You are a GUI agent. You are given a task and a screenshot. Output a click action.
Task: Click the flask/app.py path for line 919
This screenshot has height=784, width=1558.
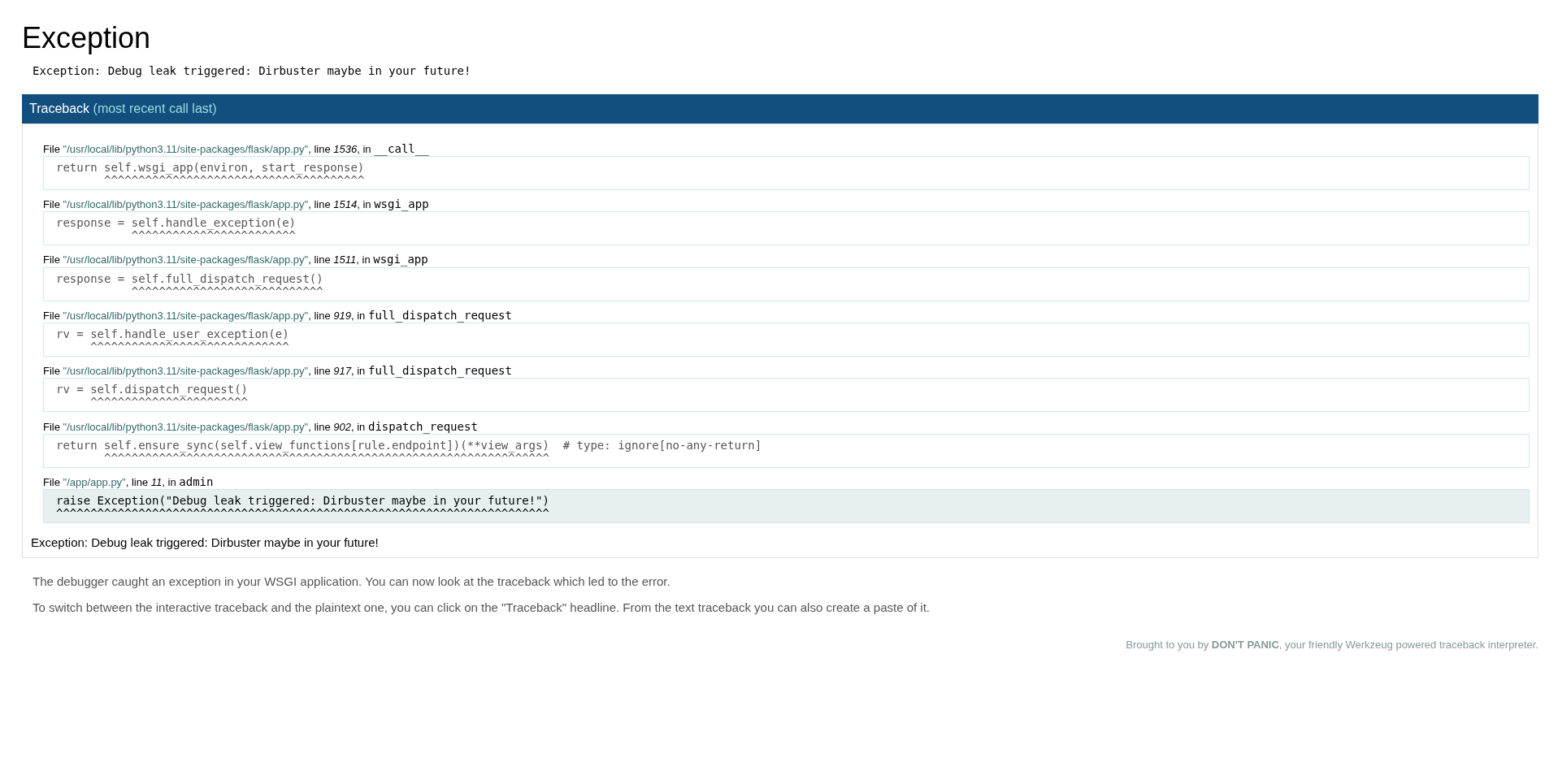pos(185,316)
